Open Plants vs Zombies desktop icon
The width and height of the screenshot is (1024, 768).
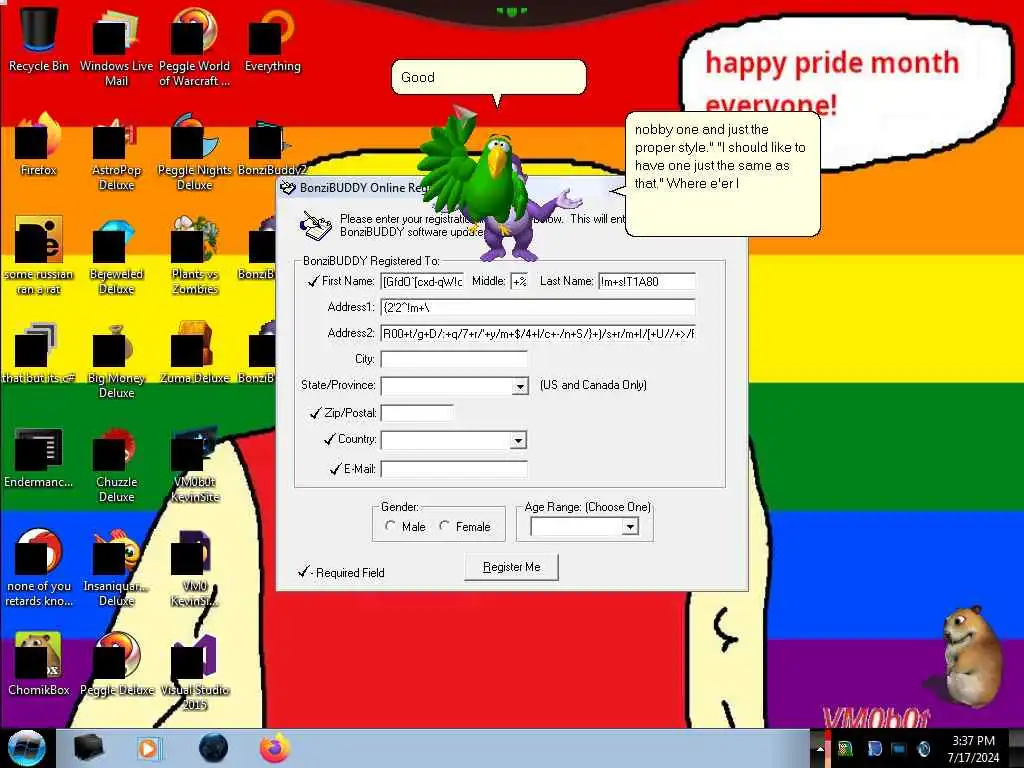coord(195,255)
